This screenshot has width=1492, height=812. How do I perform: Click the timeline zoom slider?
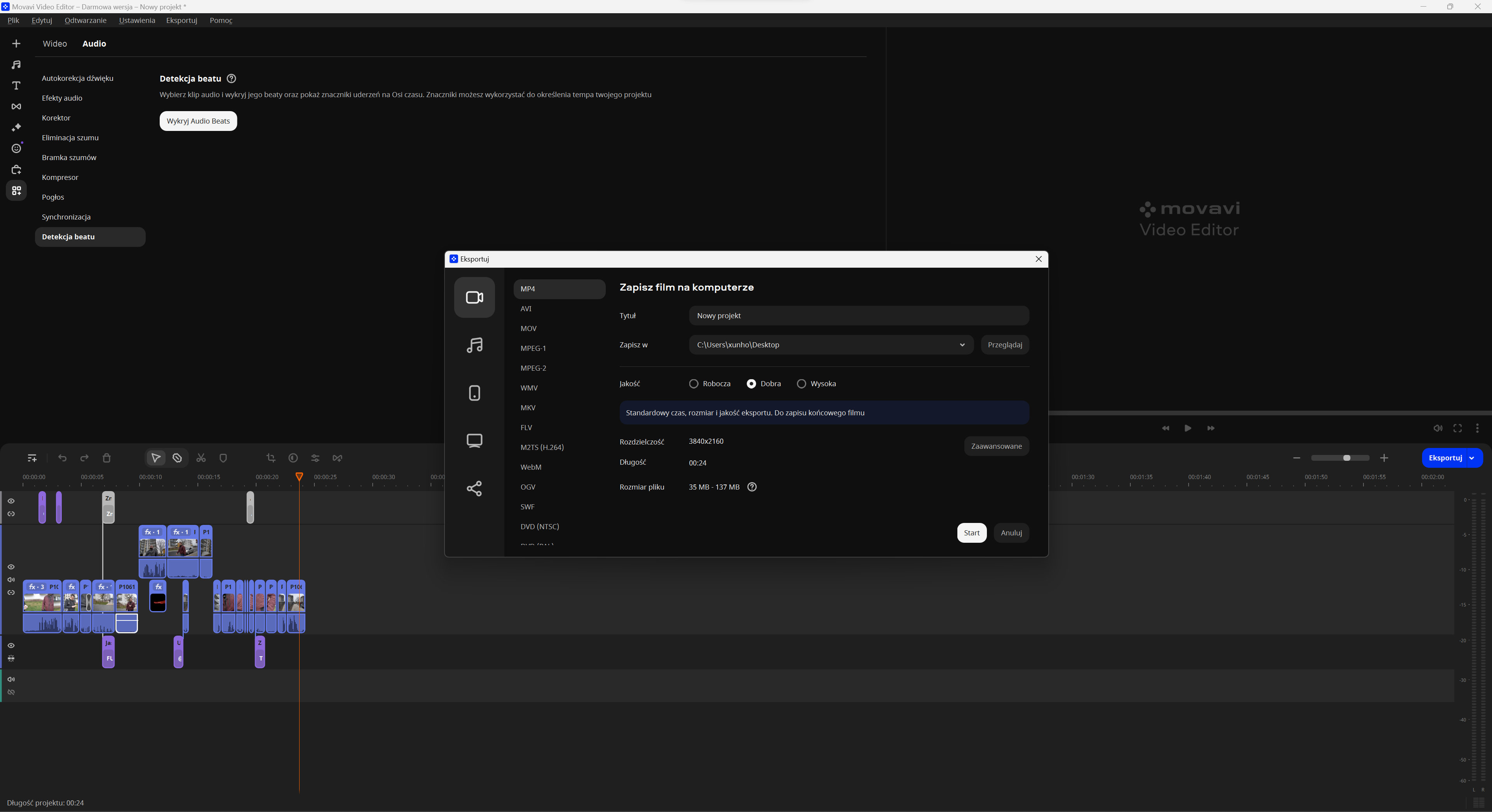coord(1340,458)
